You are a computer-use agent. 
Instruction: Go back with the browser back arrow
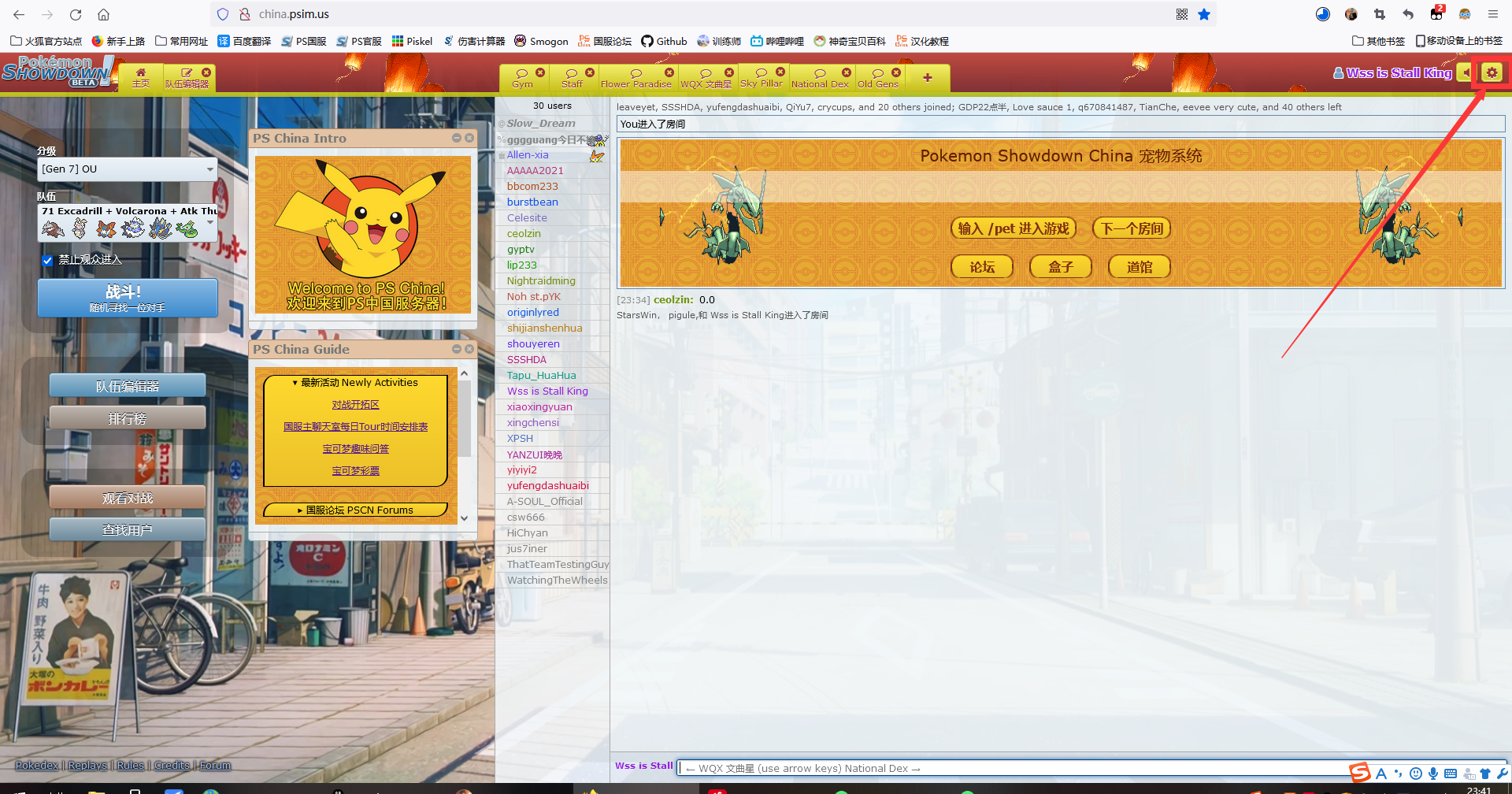point(19,14)
